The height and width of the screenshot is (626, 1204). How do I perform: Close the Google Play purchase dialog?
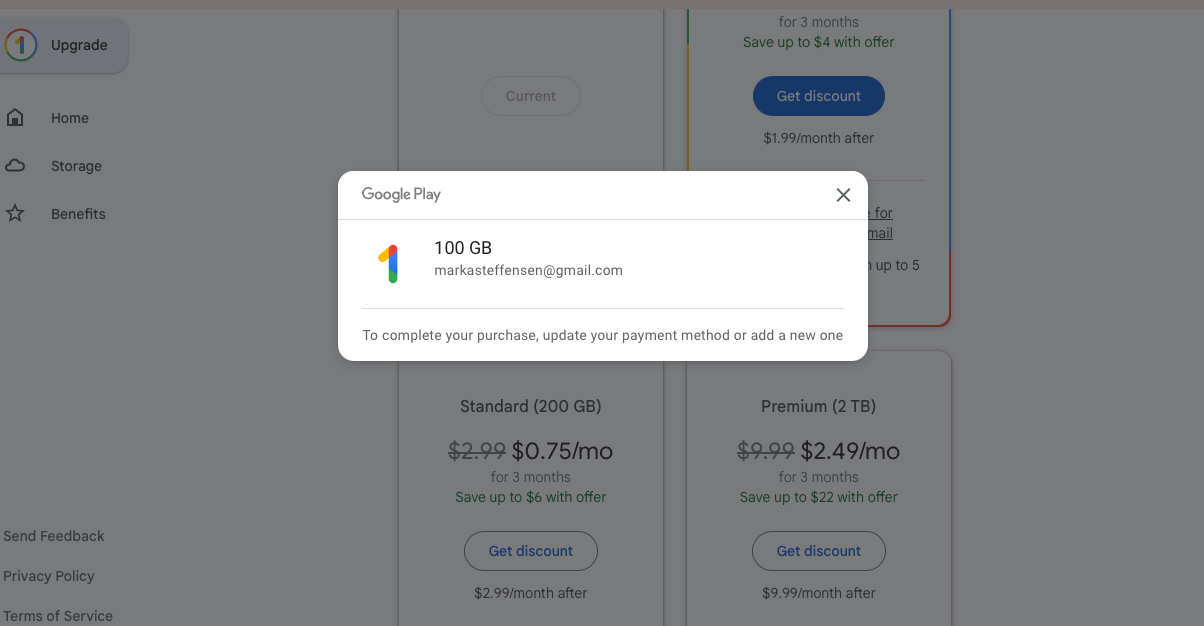click(843, 195)
